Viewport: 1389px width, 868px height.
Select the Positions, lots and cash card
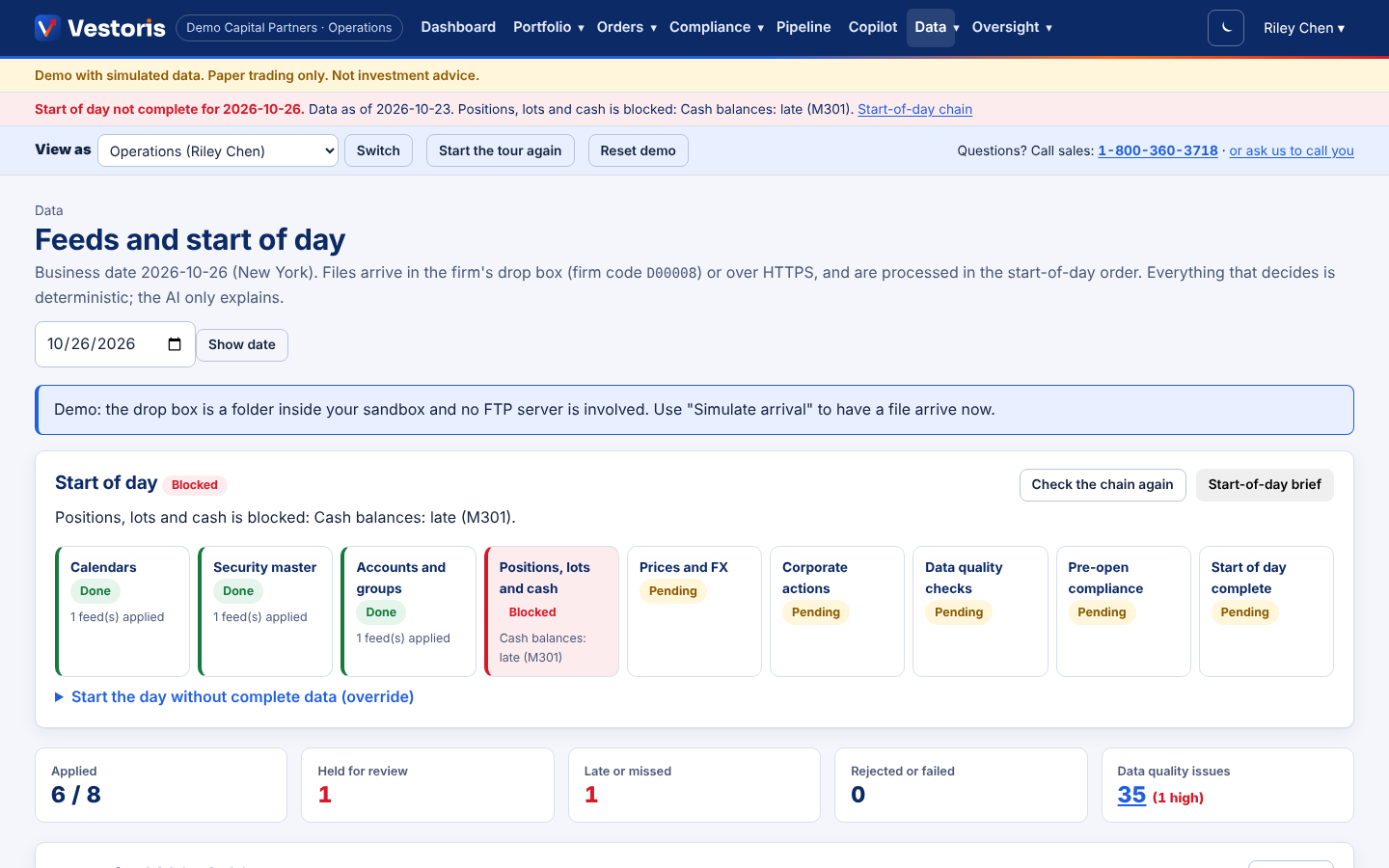552,611
